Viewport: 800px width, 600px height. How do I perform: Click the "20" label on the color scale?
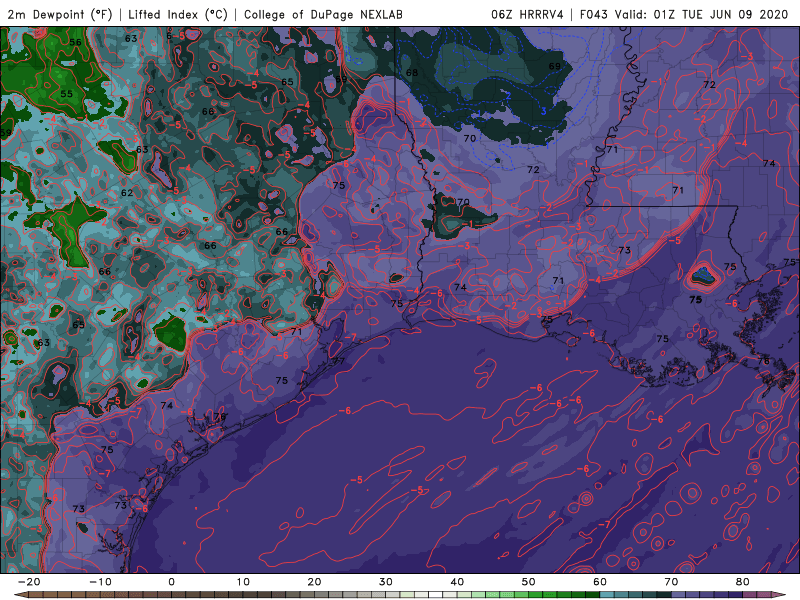click(314, 582)
